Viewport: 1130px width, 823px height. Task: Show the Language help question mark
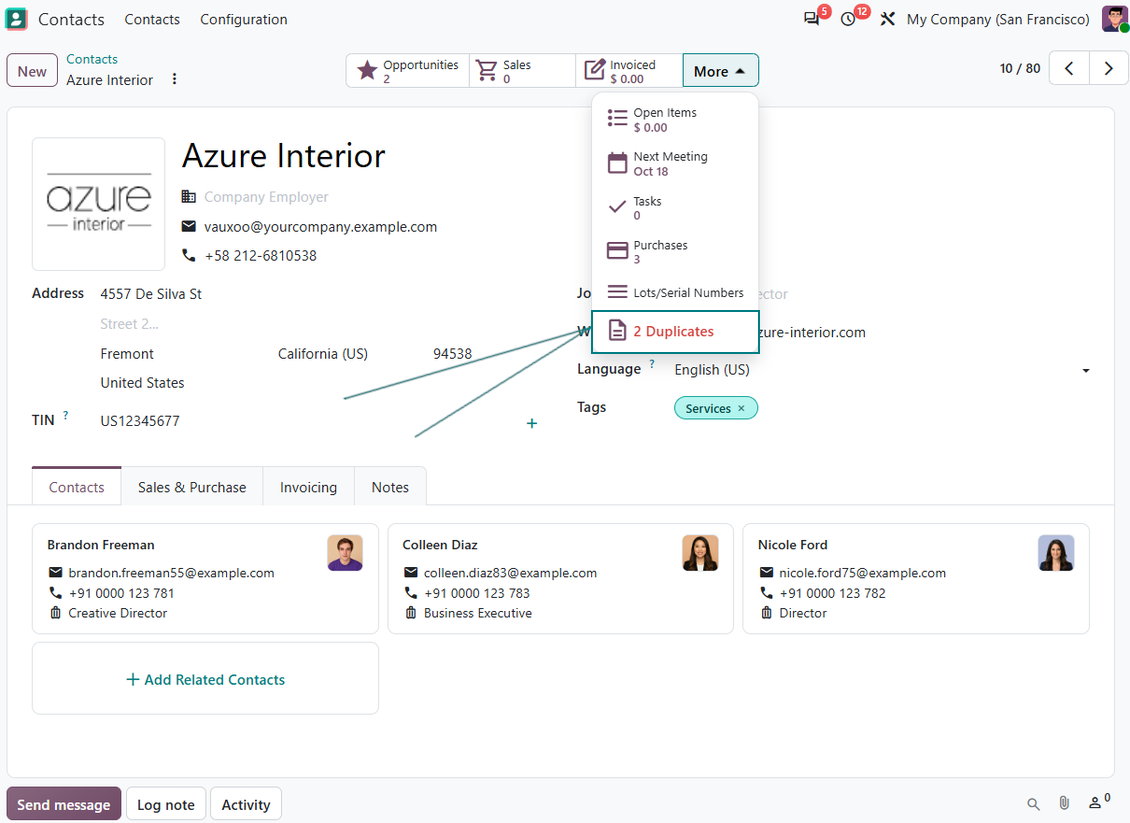652,364
